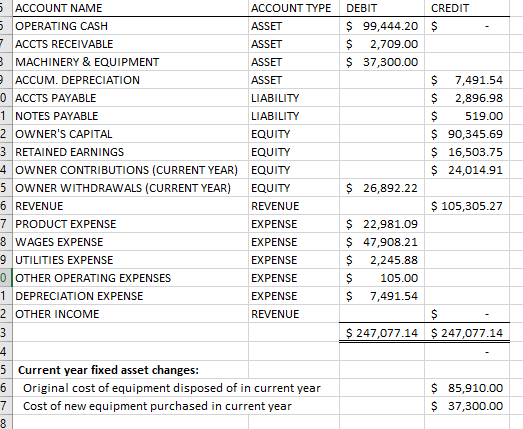The height and width of the screenshot is (429, 523).
Task: Click the debit amount 2,245.88
Action: 382,260
